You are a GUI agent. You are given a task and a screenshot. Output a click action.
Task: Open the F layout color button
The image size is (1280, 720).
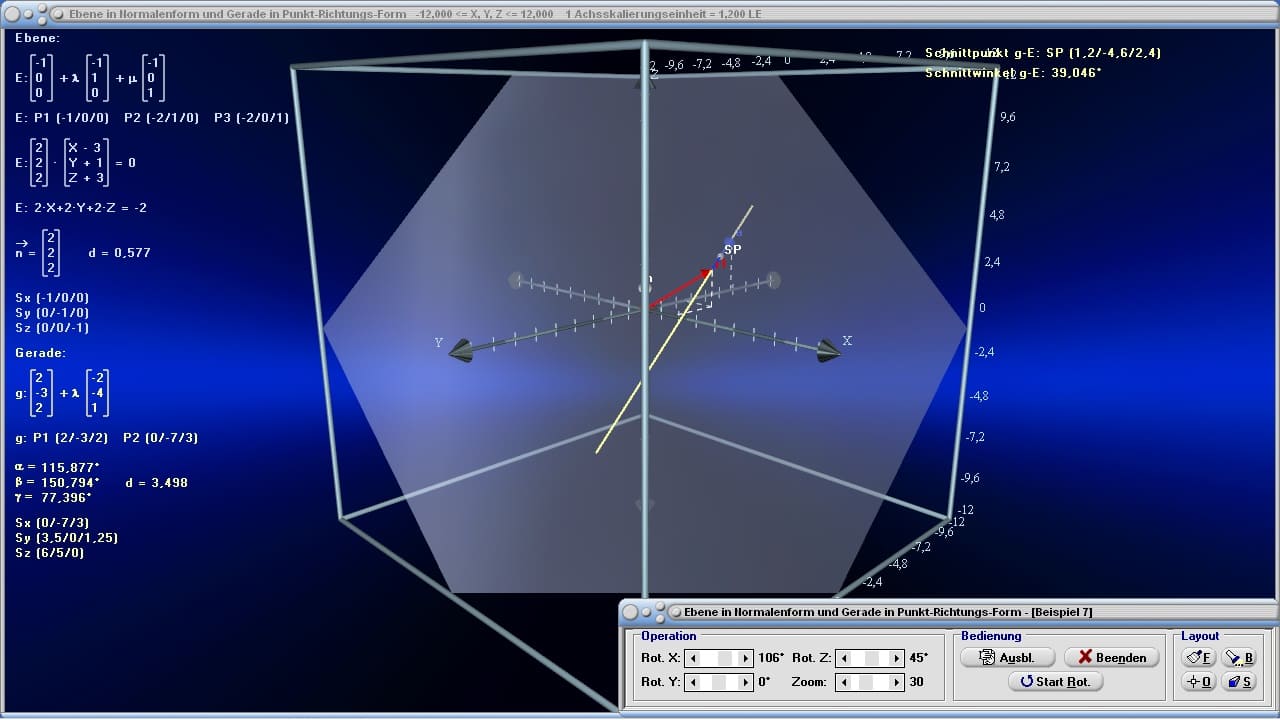(1198, 657)
